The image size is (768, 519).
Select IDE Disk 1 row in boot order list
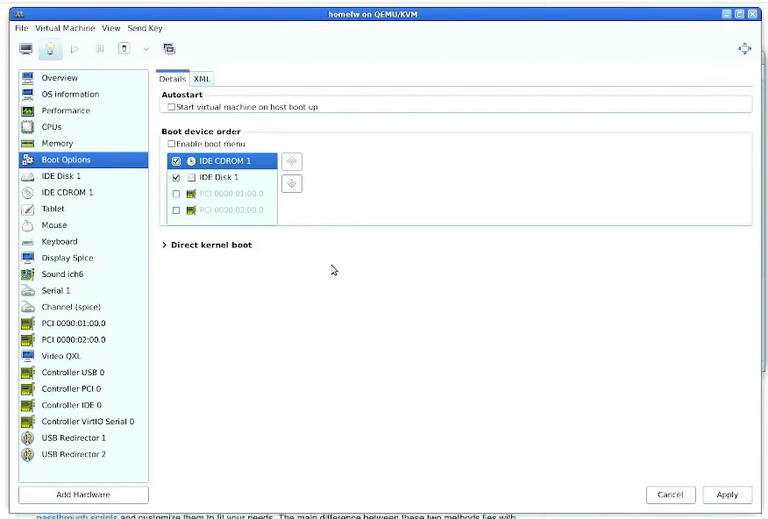[222, 177]
